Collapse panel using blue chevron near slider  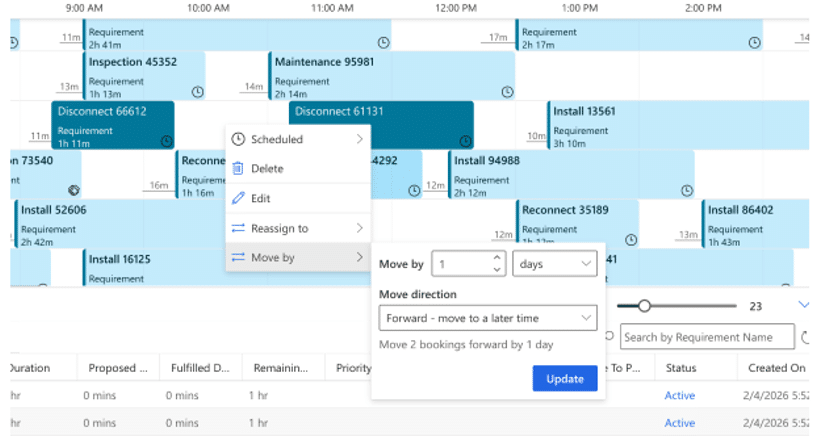click(803, 305)
